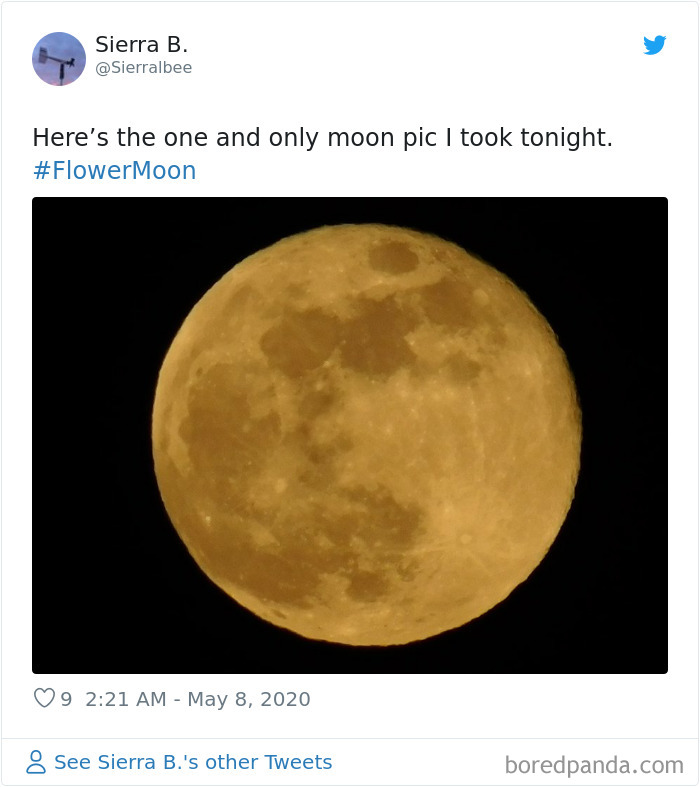Click the weather vane in avatar image
The width and height of the screenshot is (700, 787).
(x=58, y=64)
